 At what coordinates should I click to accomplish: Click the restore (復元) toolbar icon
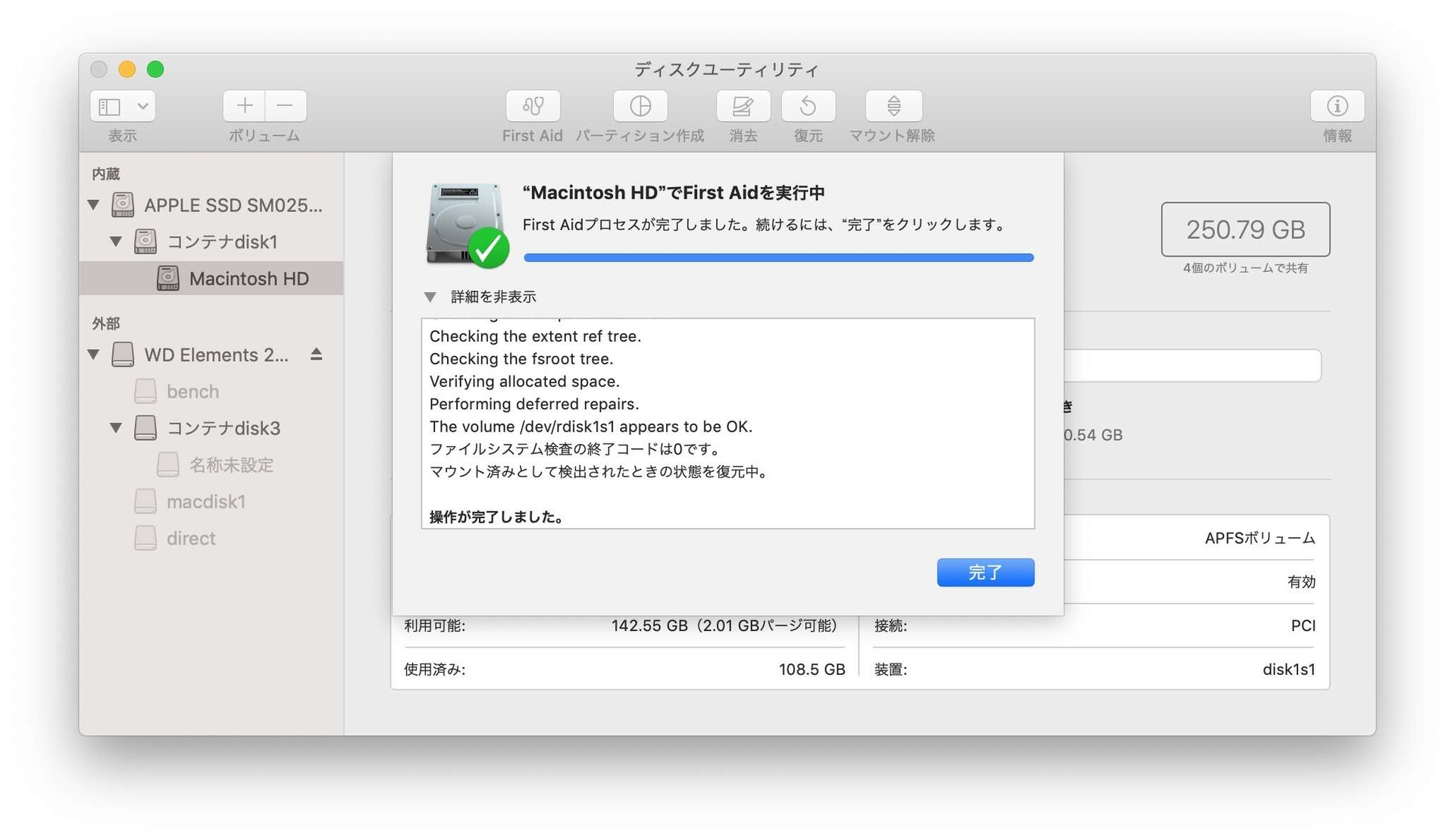(x=808, y=106)
